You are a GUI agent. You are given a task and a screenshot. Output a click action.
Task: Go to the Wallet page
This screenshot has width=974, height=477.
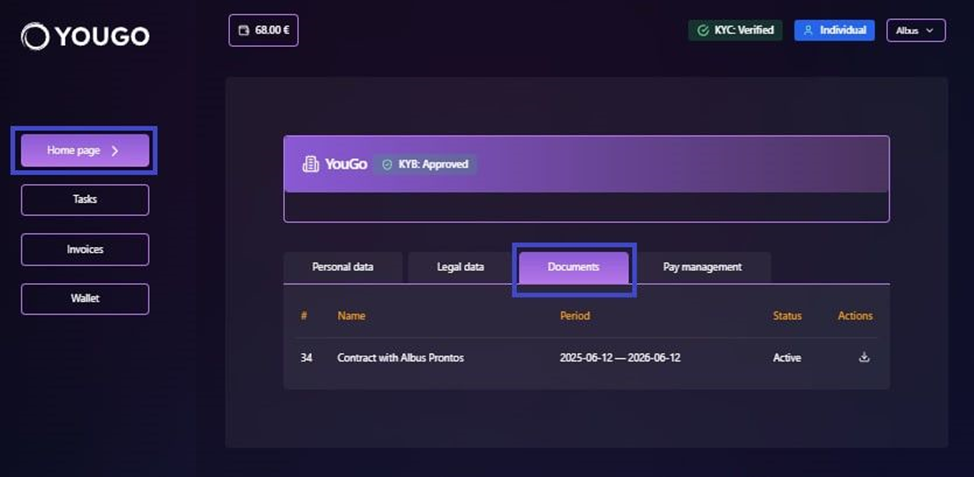click(x=85, y=299)
